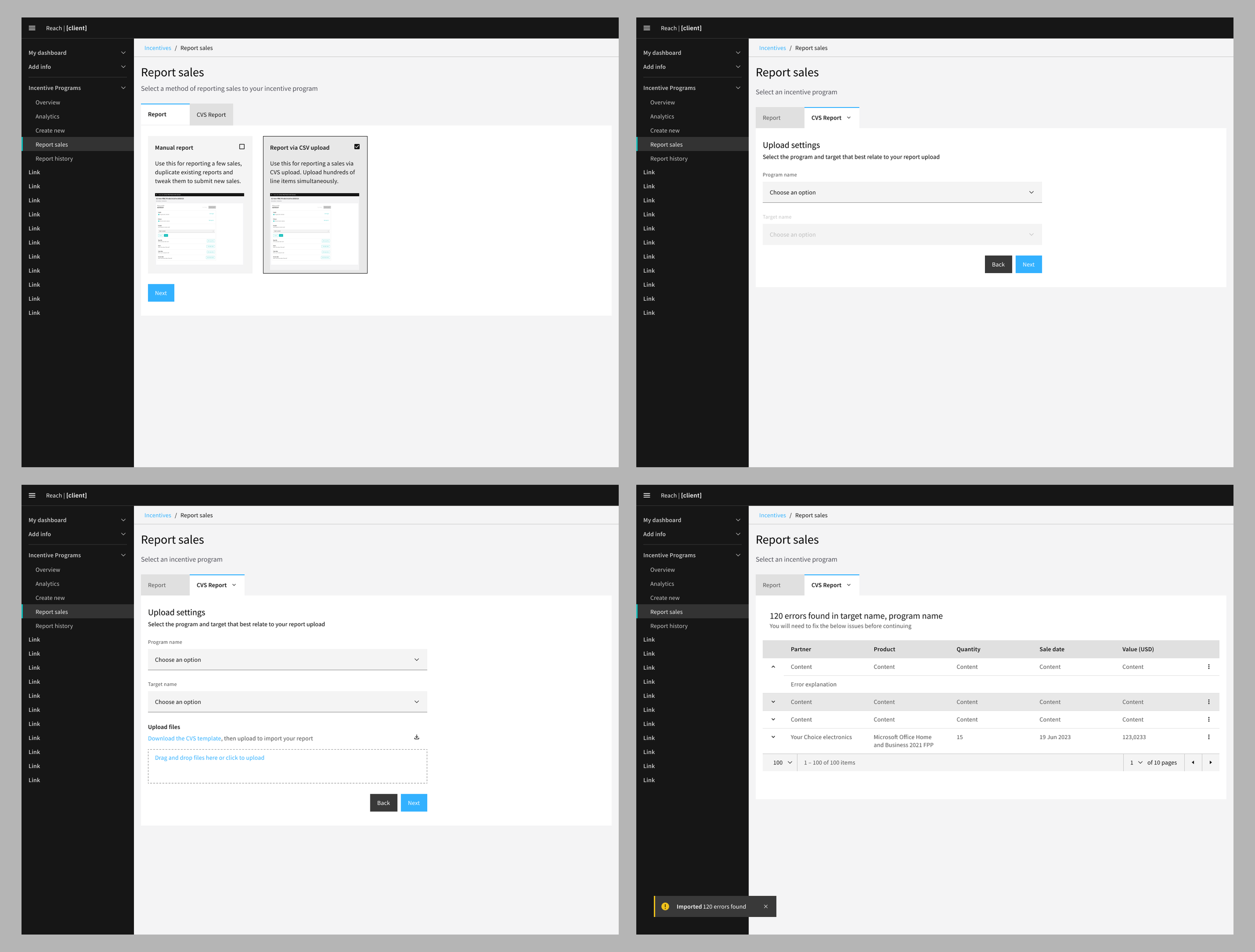Dismiss the 'Imported 120 errors found' toast
1255x952 pixels.
tap(766, 907)
